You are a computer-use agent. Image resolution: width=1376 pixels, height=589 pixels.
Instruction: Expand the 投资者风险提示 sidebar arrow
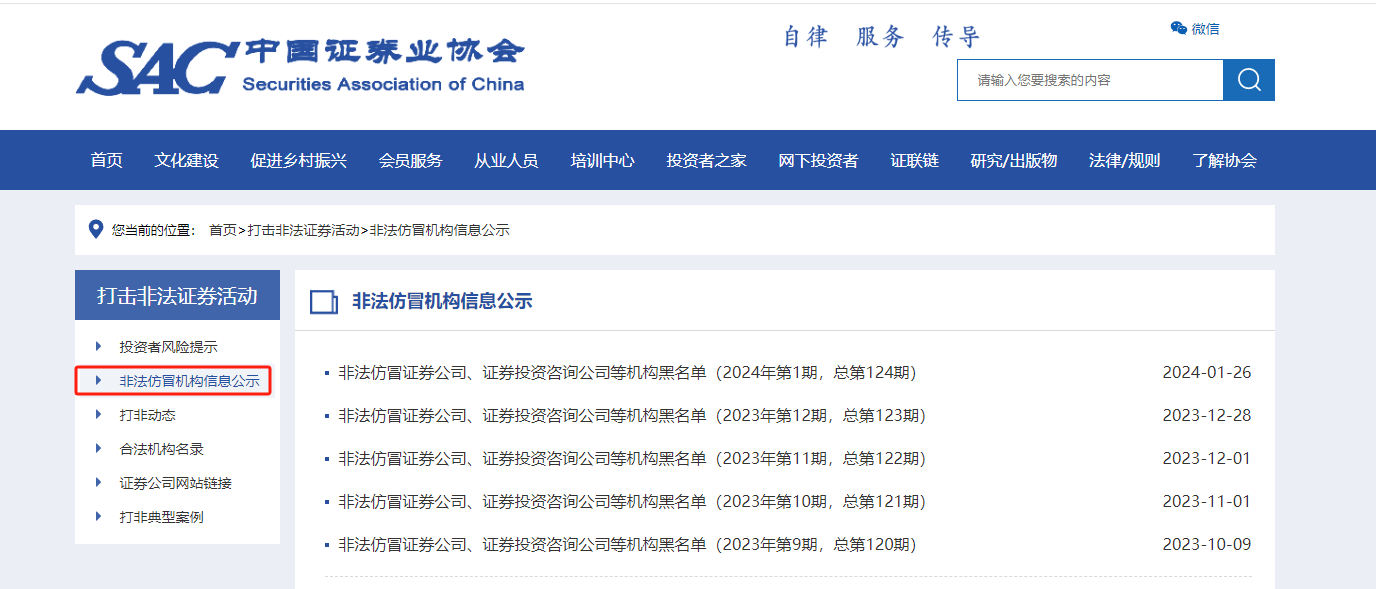pos(99,347)
